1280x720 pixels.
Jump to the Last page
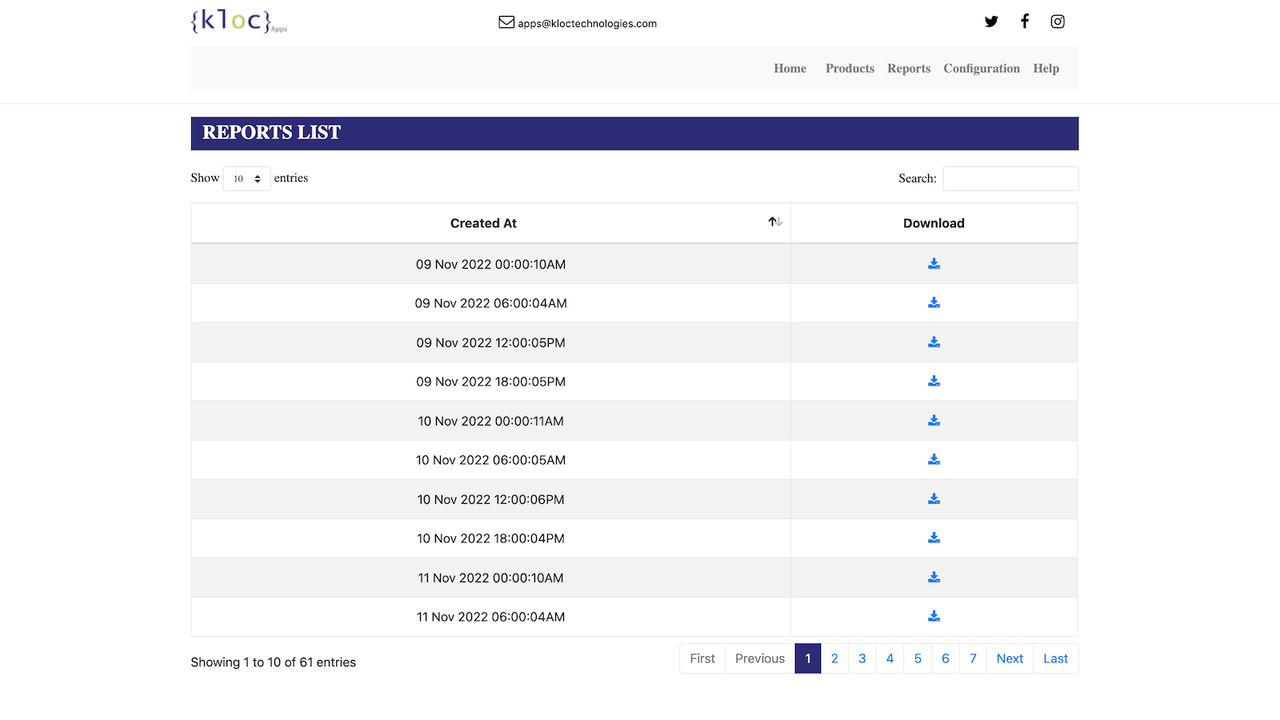1056,658
